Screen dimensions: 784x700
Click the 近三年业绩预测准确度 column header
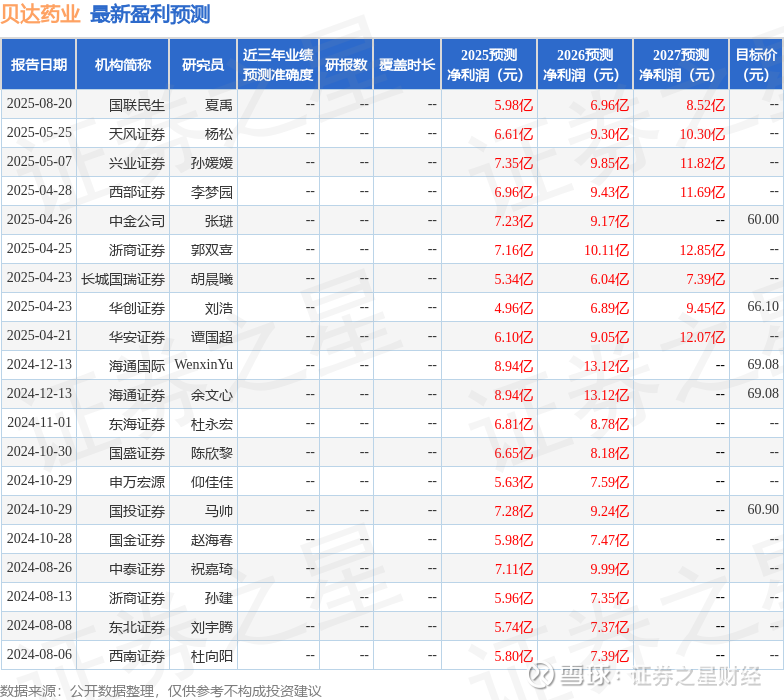click(278, 64)
